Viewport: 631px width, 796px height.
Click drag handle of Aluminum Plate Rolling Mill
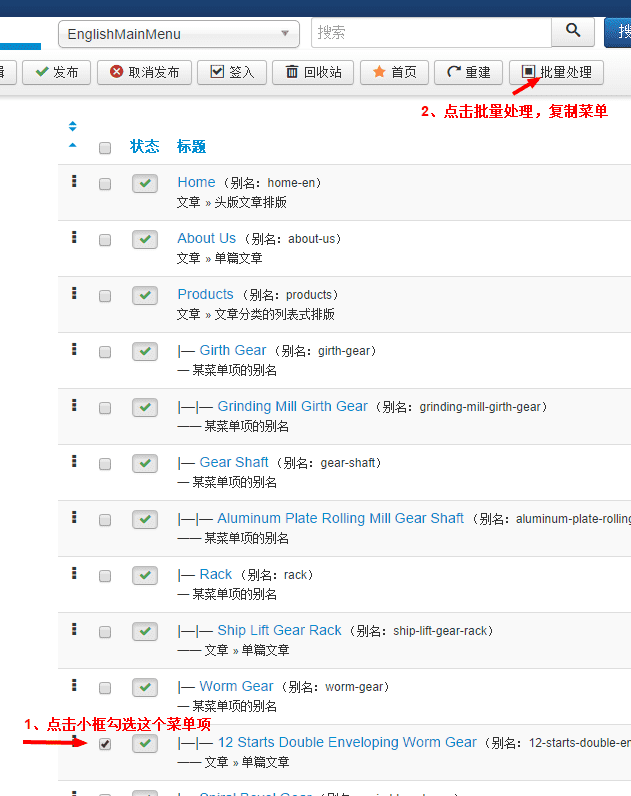(74, 517)
